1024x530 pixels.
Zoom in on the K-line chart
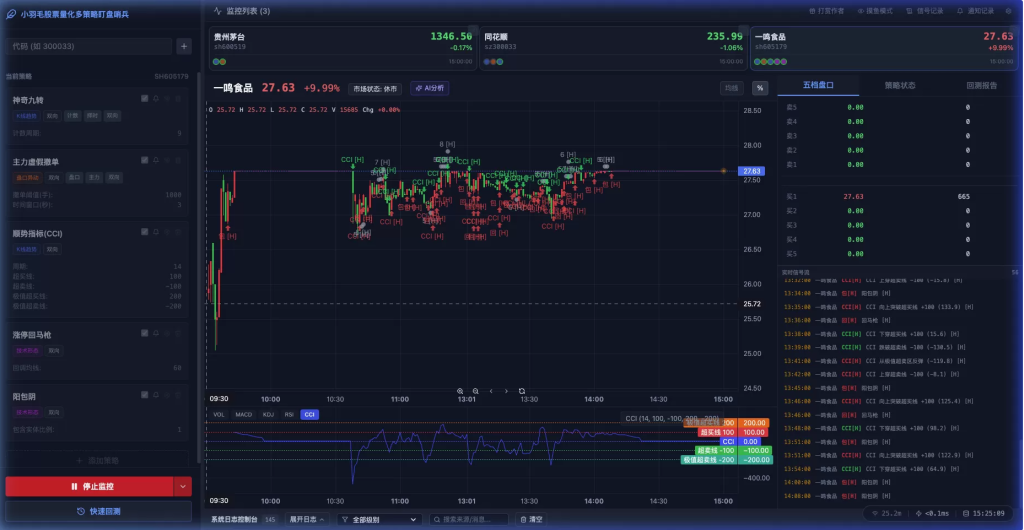[x=460, y=391]
